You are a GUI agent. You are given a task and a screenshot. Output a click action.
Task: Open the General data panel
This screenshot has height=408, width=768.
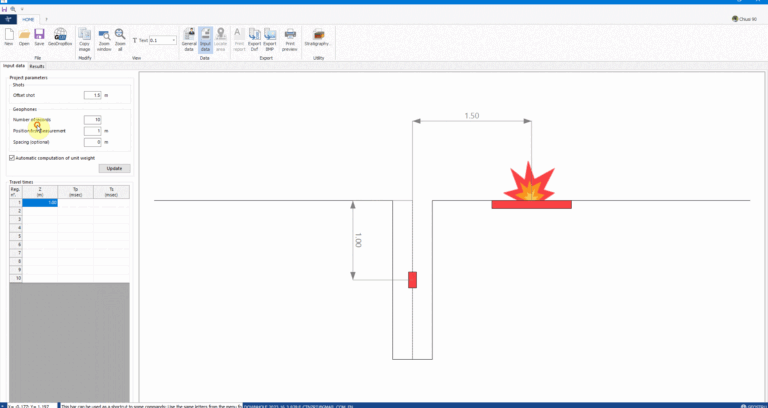[x=188, y=37]
